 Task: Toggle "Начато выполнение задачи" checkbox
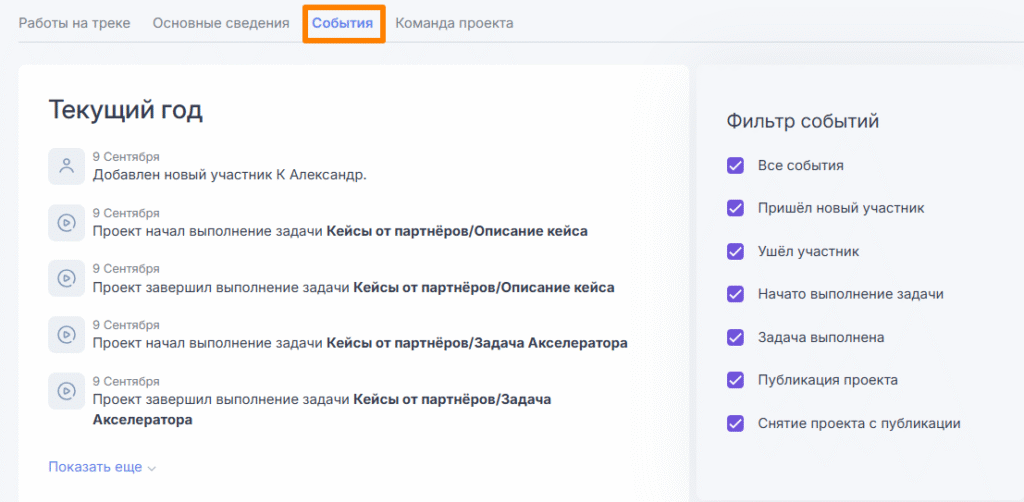(736, 295)
